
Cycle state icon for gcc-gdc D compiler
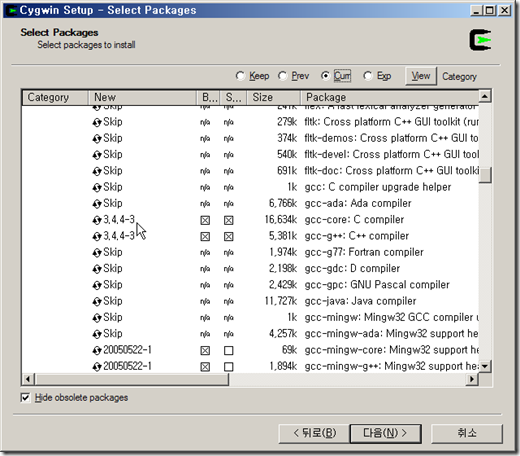(x=97, y=269)
